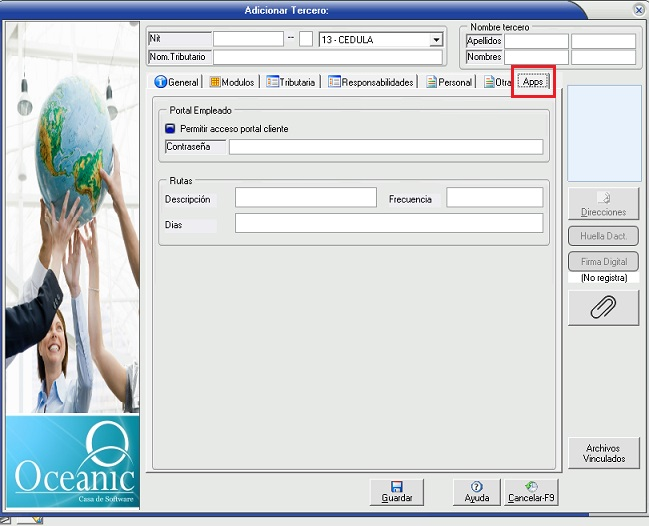Enable Permitir acceso portal cliente checkbox
Screen dimensions: 649x526
click(x=170, y=129)
